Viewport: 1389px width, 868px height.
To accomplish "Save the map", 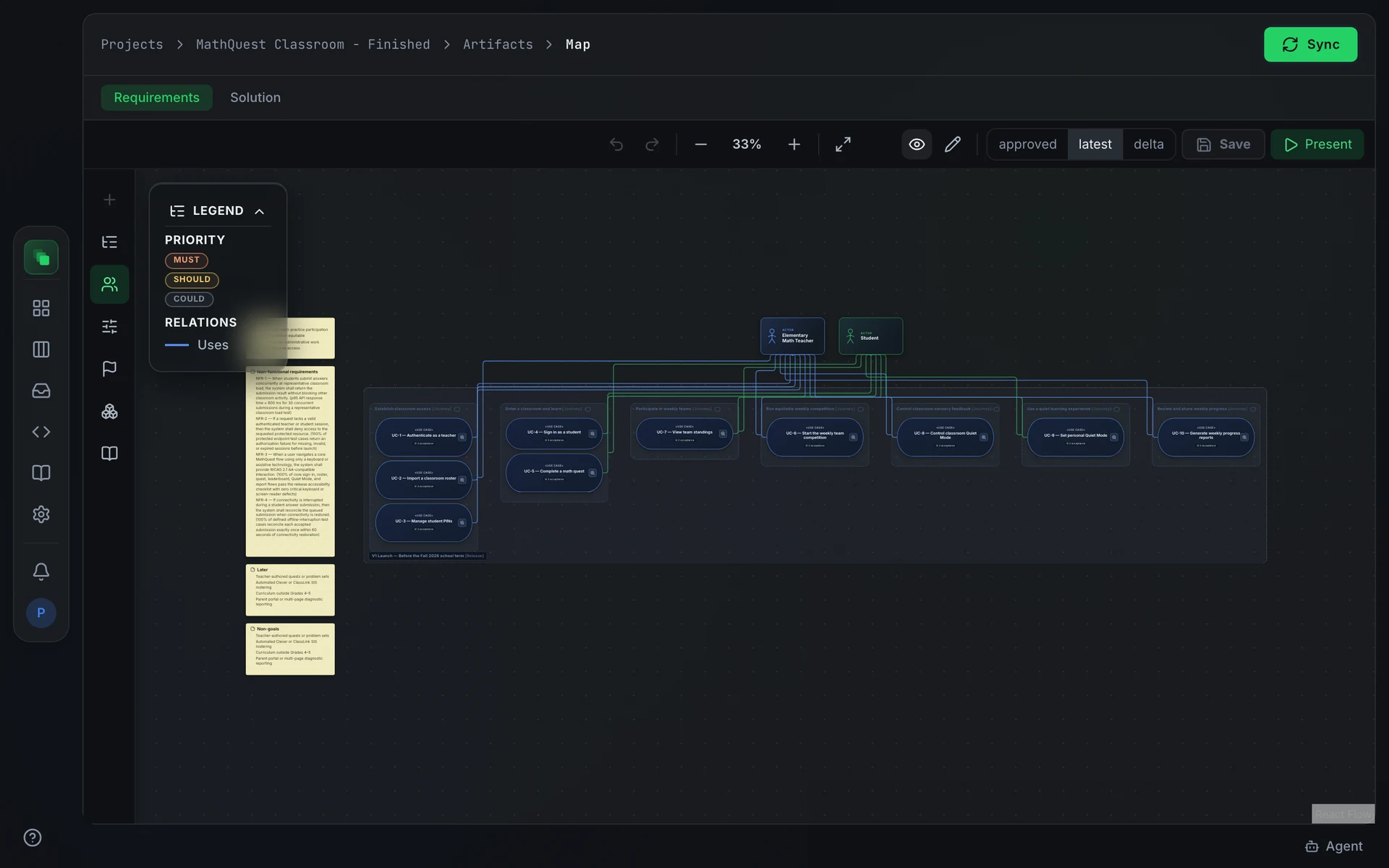I will pos(1223,145).
